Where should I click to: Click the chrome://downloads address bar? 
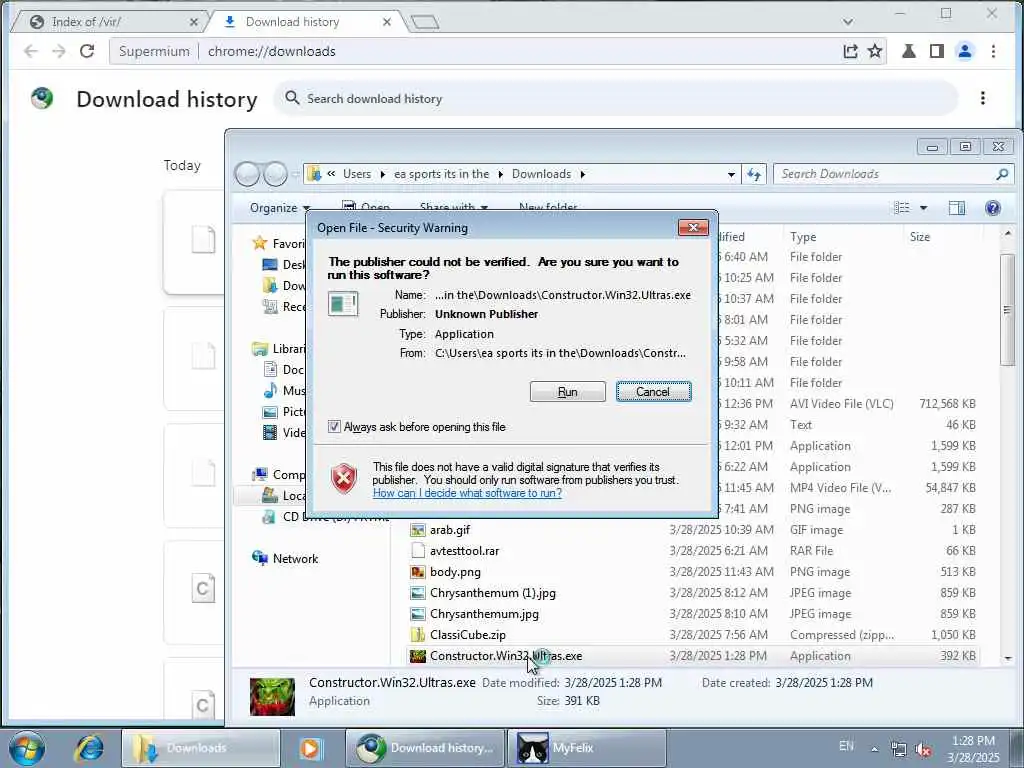pyautogui.click(x=272, y=51)
